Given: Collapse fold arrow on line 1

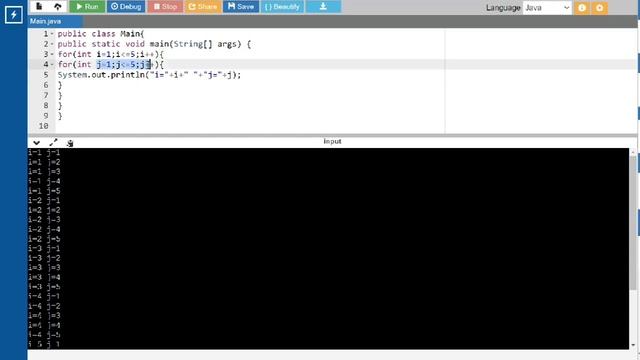Looking at the screenshot, I should (52, 34).
